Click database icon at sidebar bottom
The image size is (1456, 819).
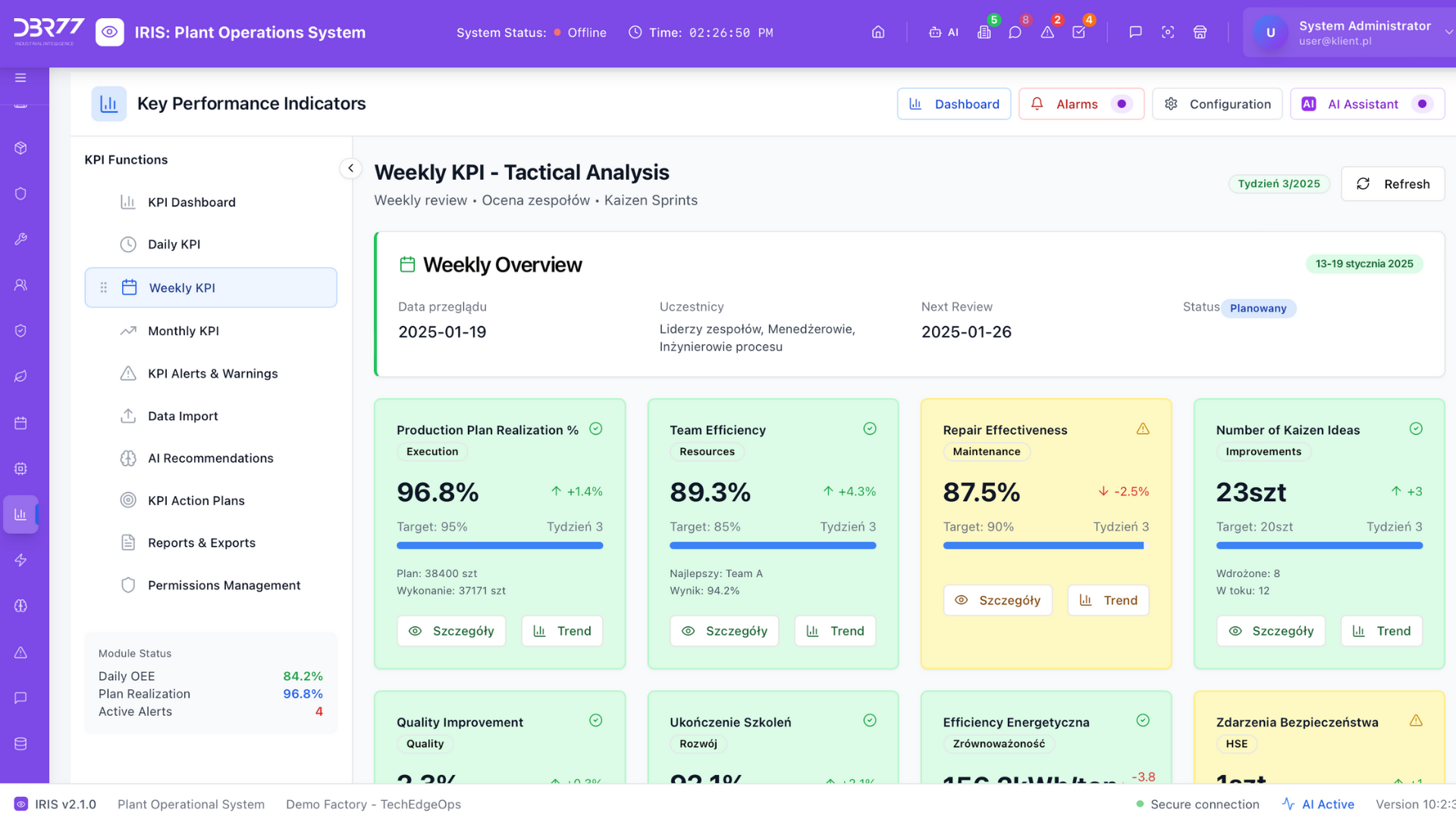pos(20,744)
